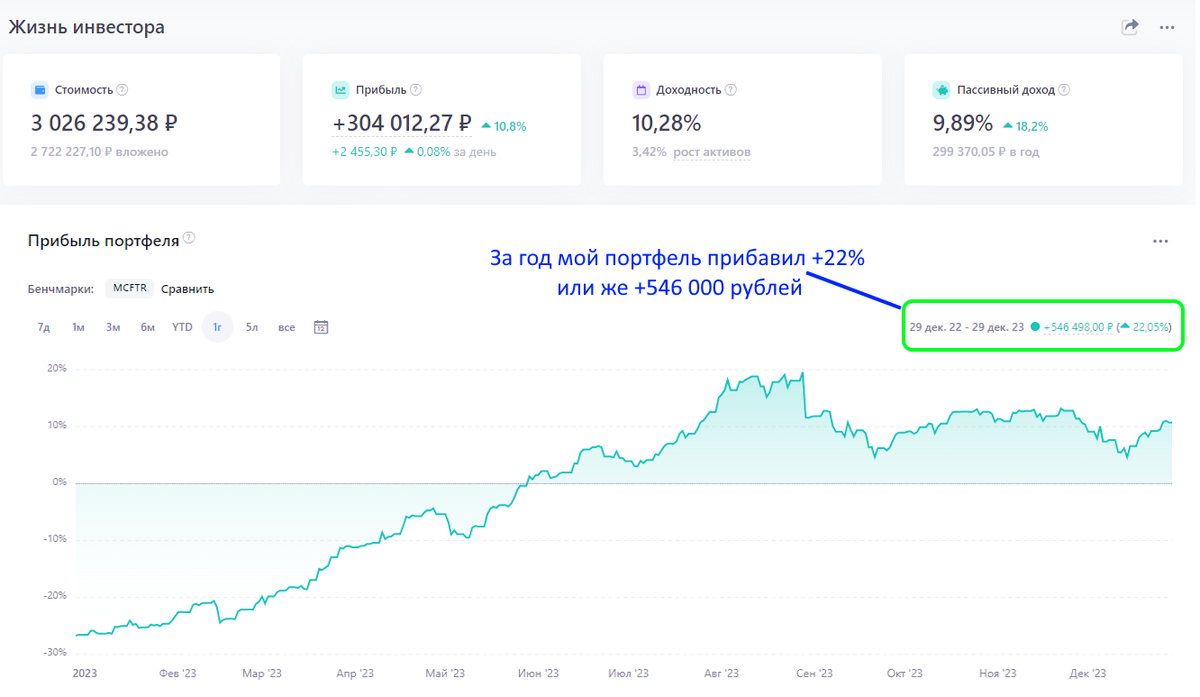
Task: Click the teal dot before +546 498,00 ₽
Action: 1035,327
